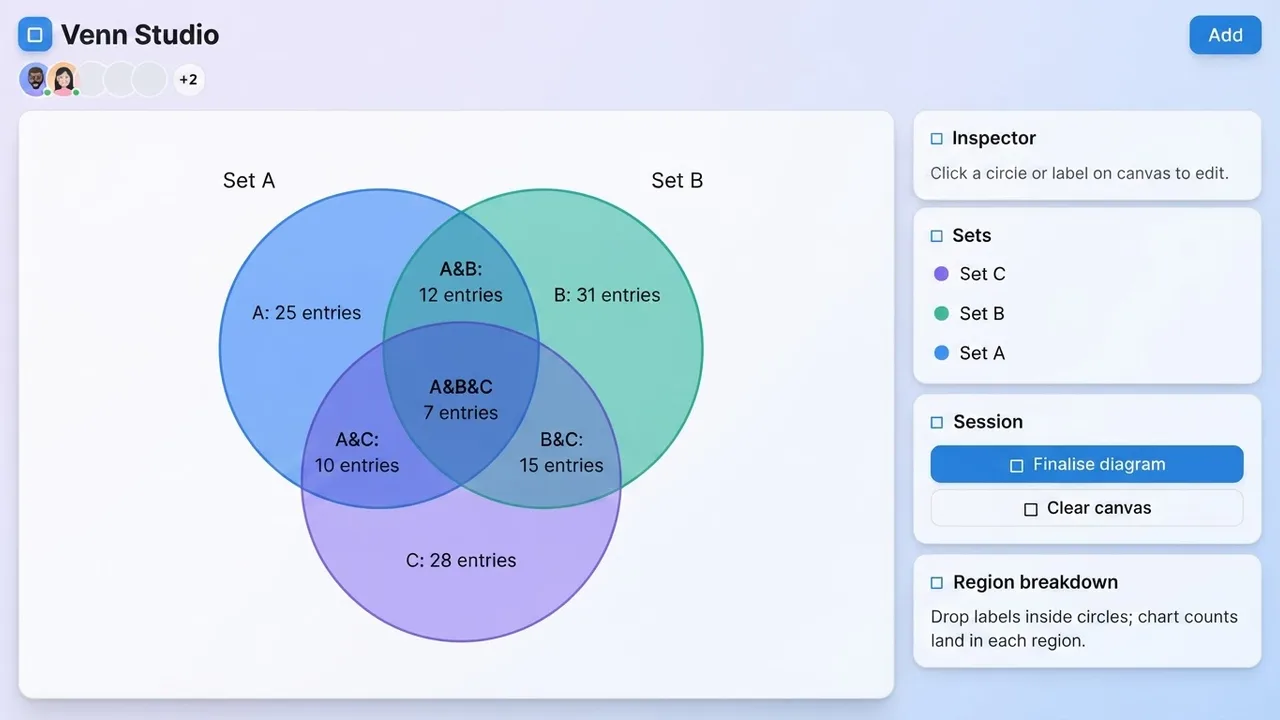Click the 'A: 25 entries' region label

pos(306,313)
